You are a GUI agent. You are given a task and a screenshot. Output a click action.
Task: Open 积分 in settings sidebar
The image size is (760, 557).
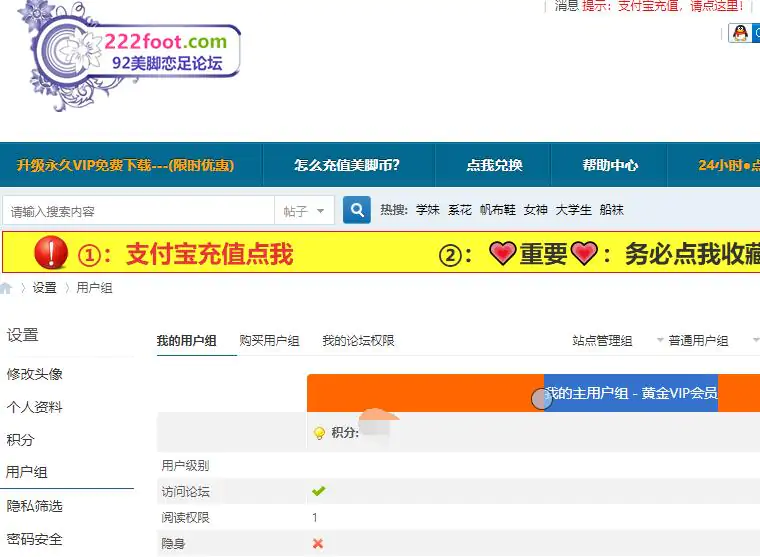(20, 440)
